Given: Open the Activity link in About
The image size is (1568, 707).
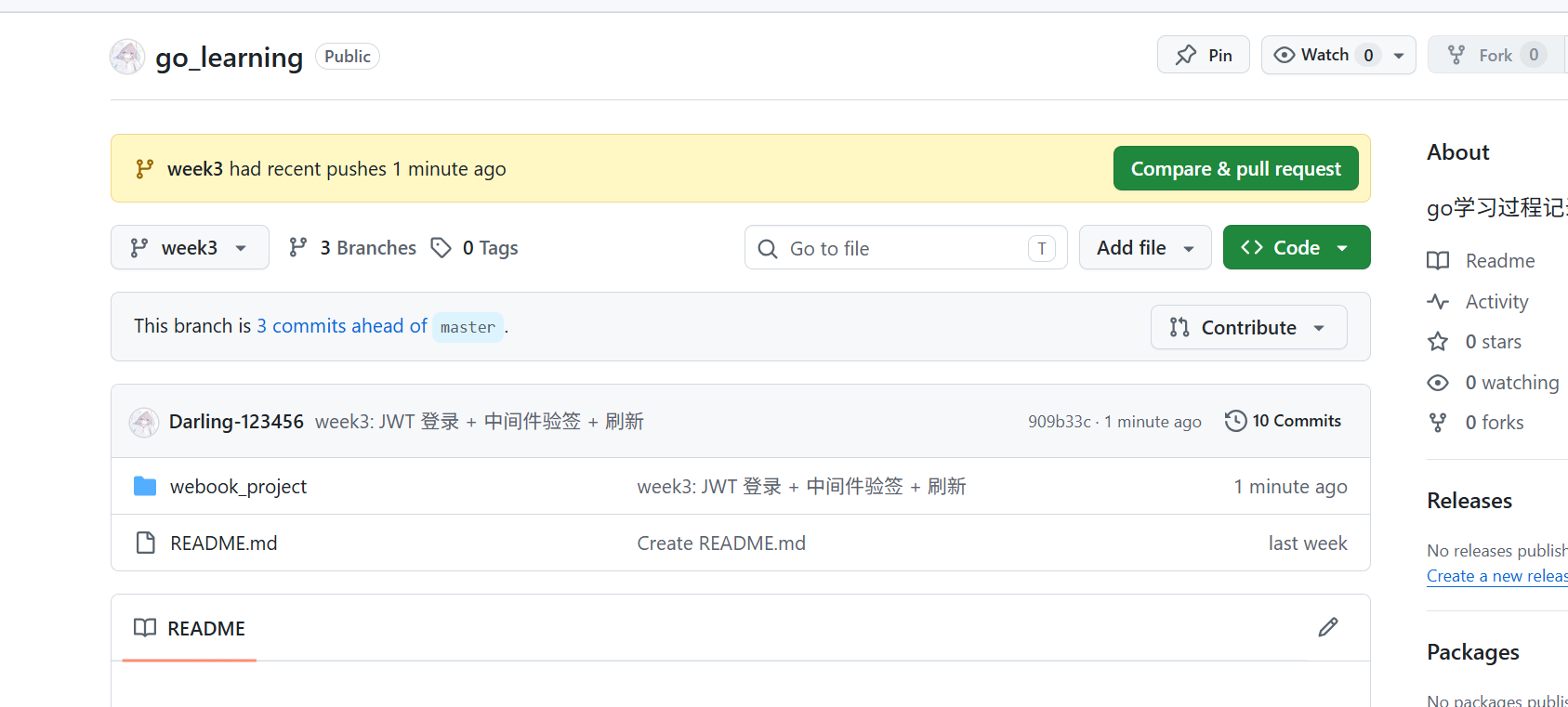Looking at the screenshot, I should [x=1496, y=302].
